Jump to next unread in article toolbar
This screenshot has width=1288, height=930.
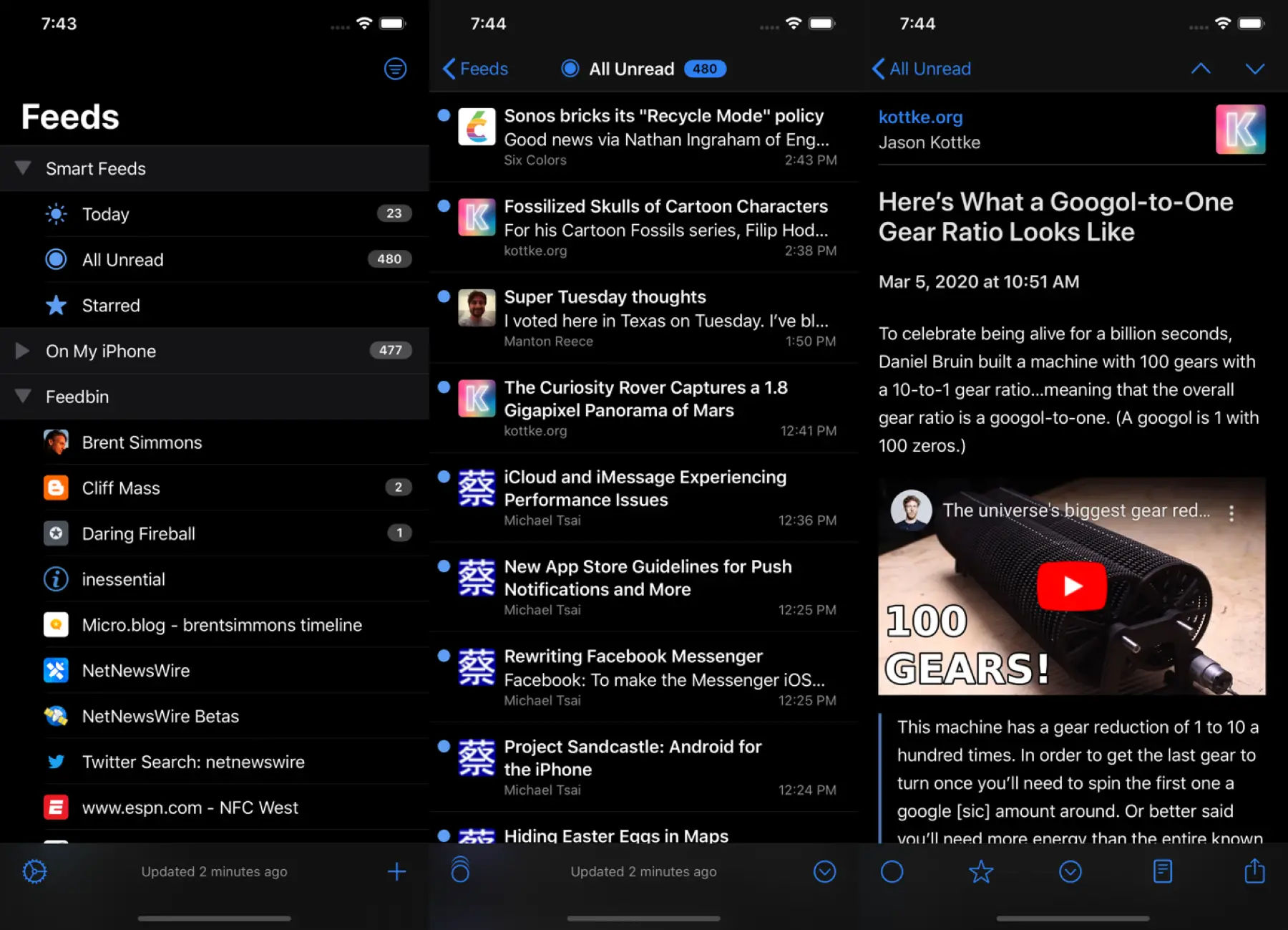pos(1070,871)
